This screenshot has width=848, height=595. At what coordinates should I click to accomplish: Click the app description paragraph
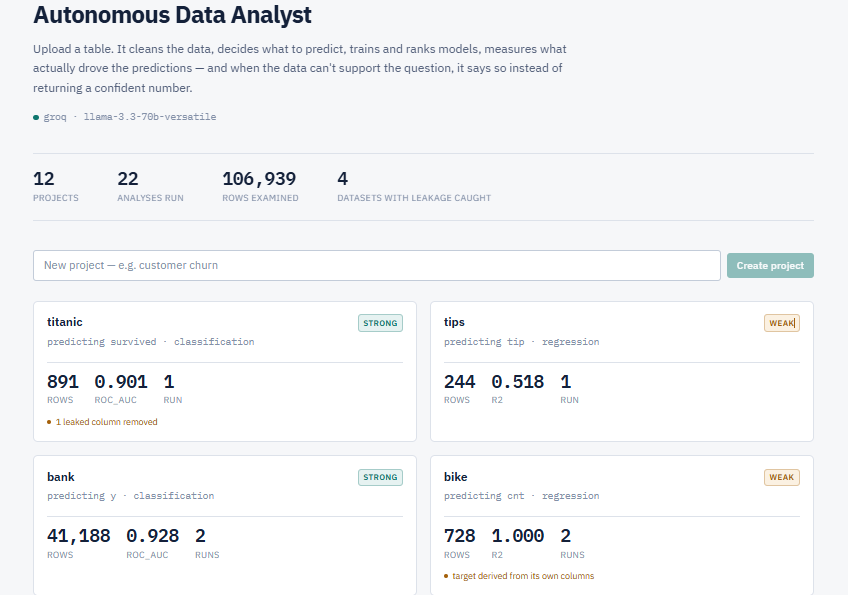[x=300, y=68]
